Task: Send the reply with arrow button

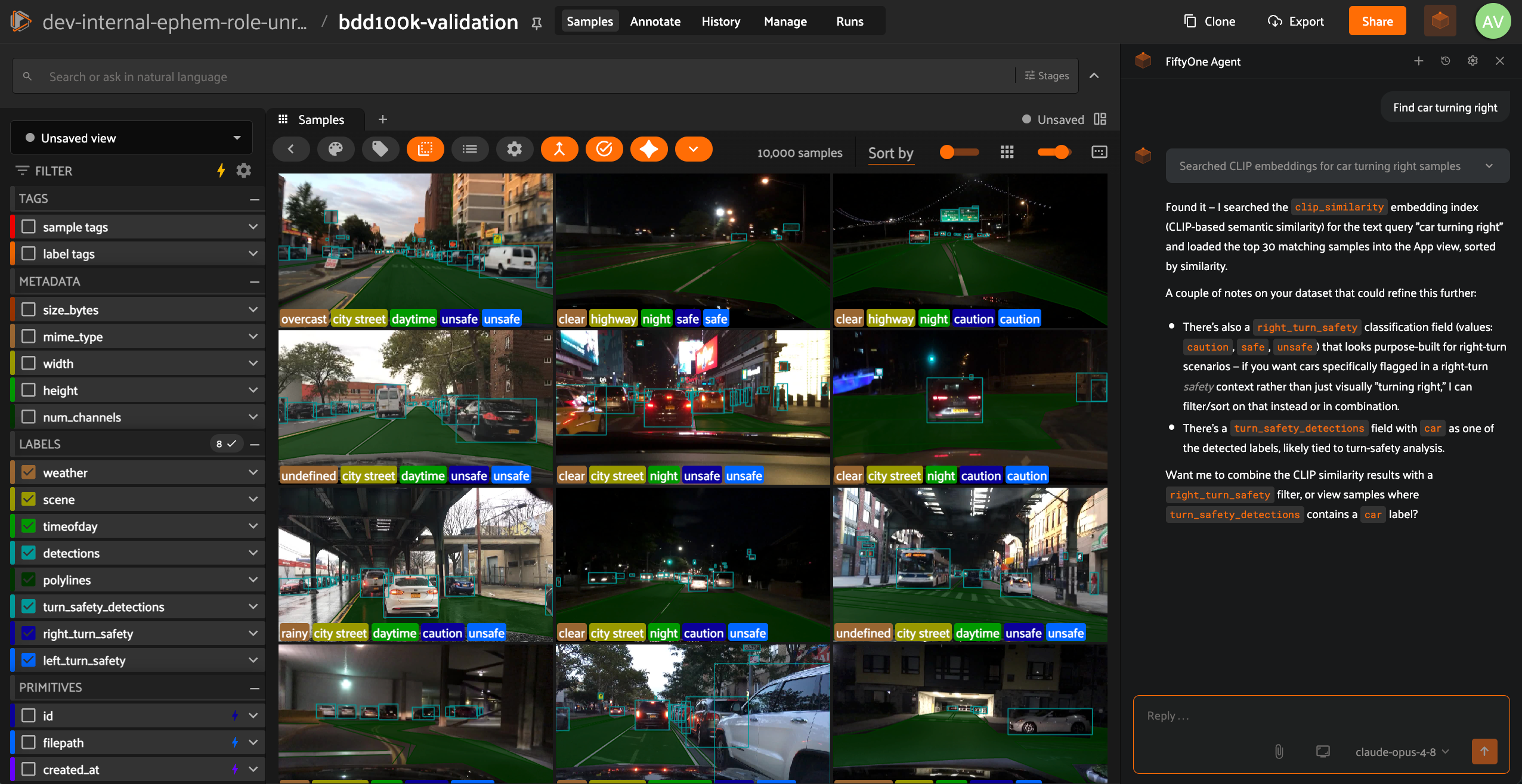Action: (x=1484, y=751)
